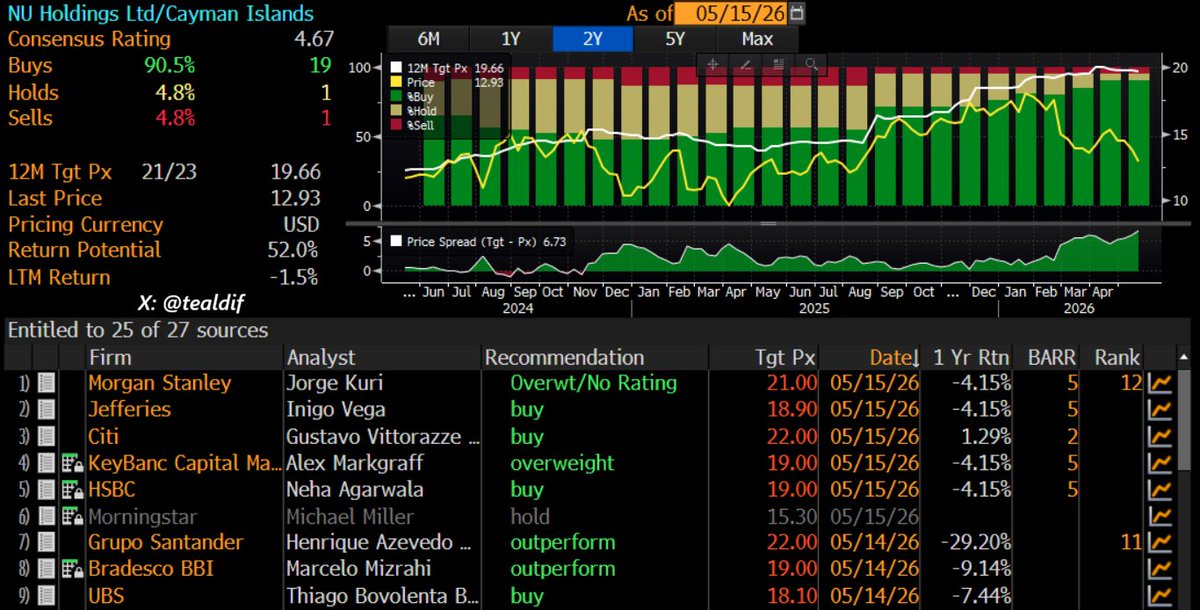This screenshot has height=610, width=1200.
Task: Click the locked model icon for Morningstar
Action: coord(73,516)
